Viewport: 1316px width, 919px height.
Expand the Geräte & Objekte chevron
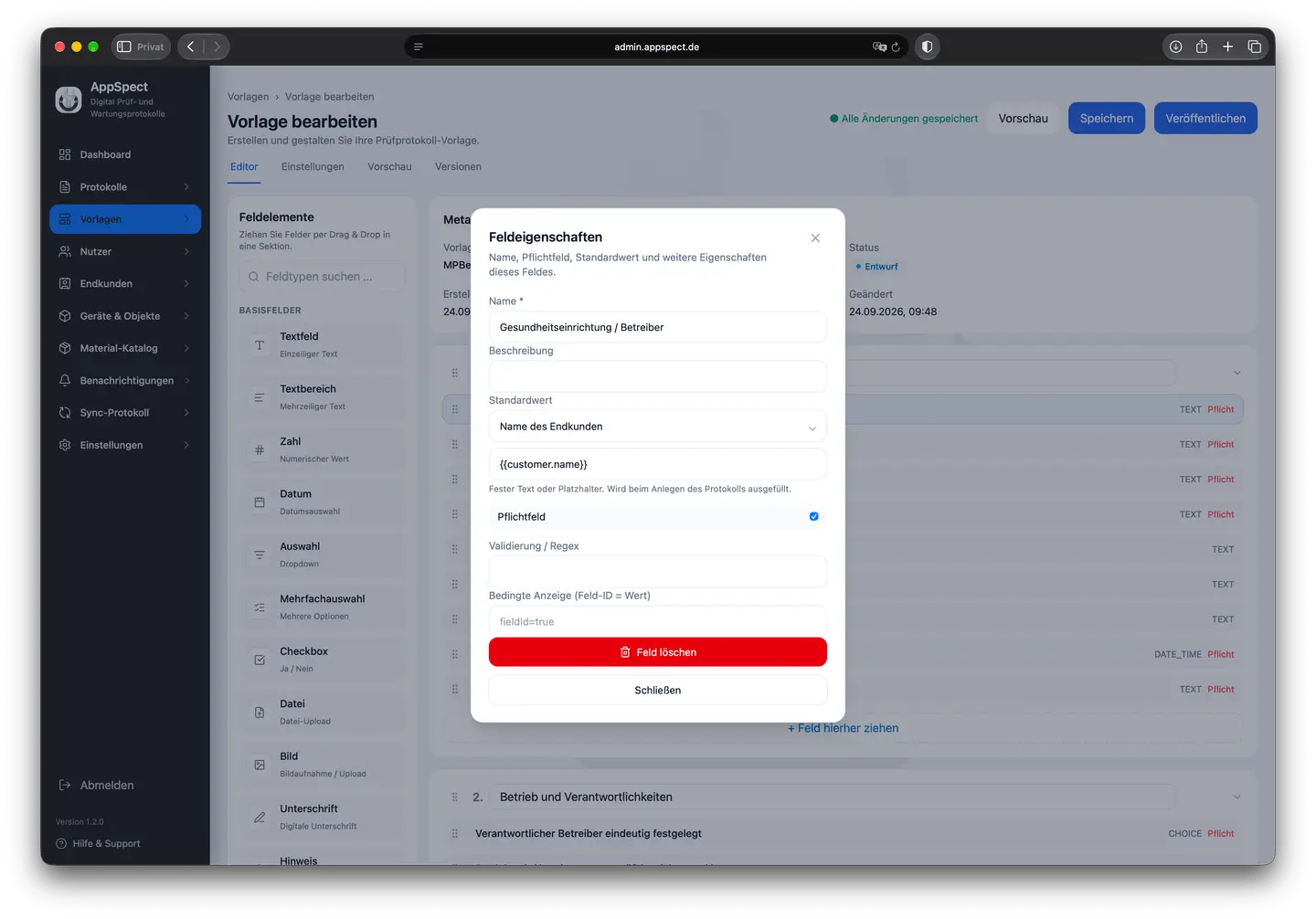point(186,316)
